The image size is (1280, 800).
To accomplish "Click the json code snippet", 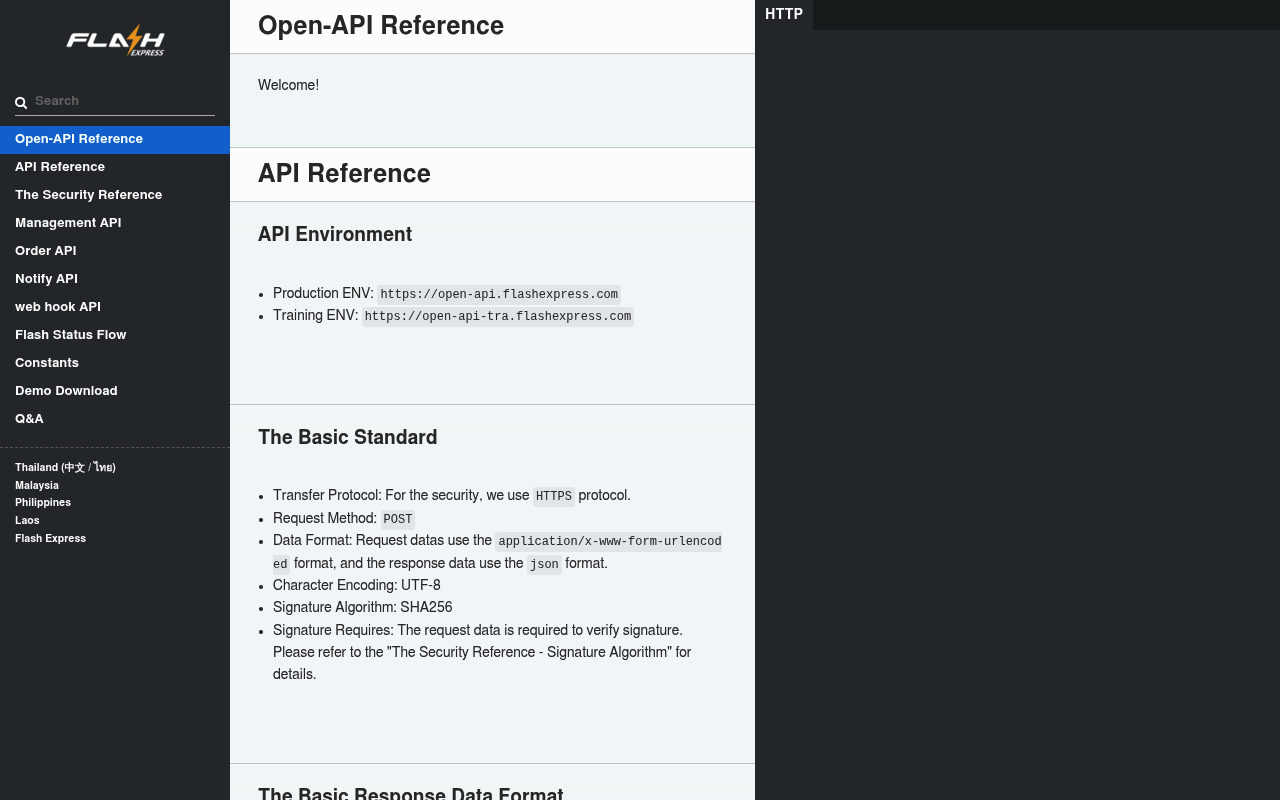I will [544, 564].
